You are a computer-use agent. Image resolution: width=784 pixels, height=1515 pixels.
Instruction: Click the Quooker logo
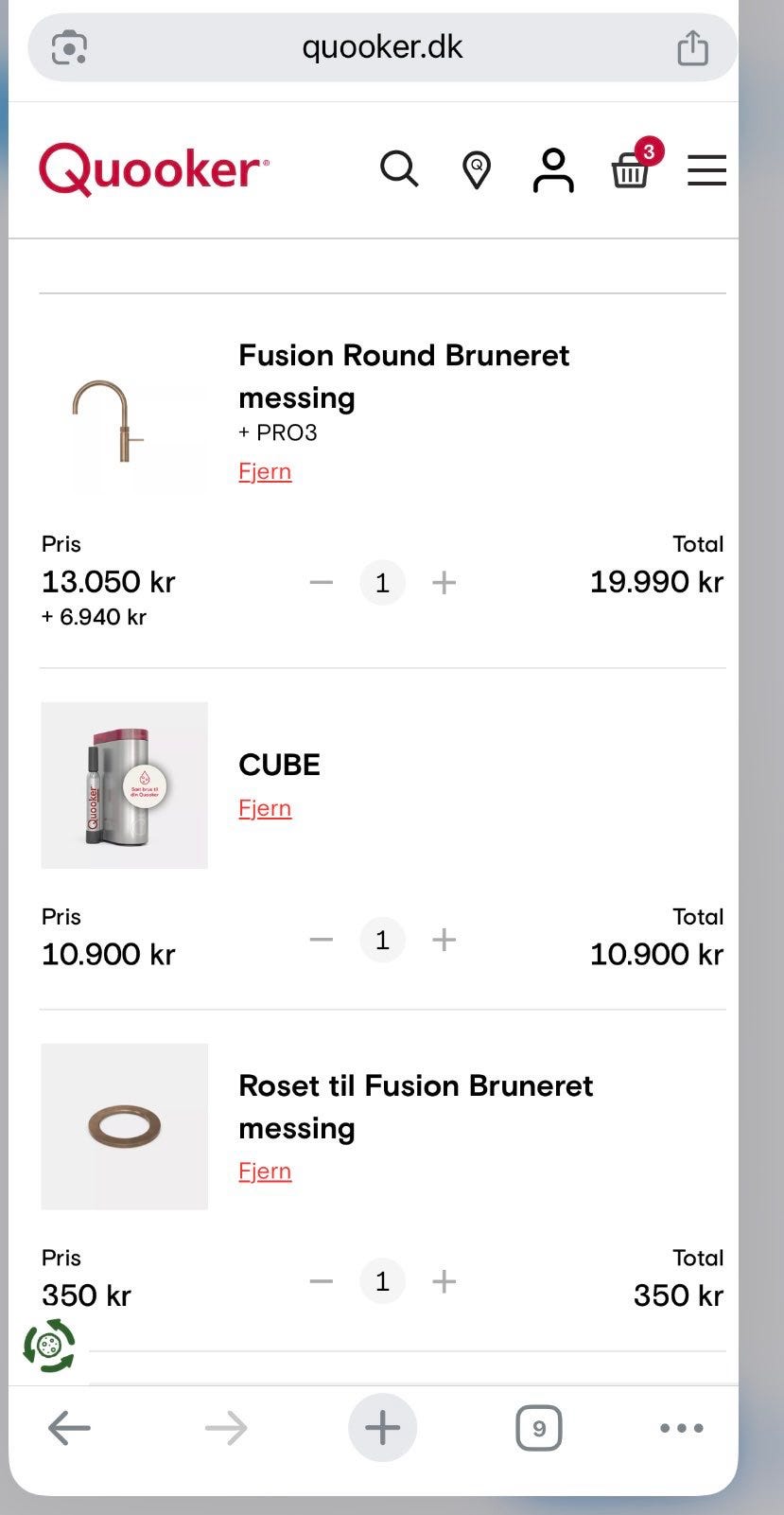[154, 169]
